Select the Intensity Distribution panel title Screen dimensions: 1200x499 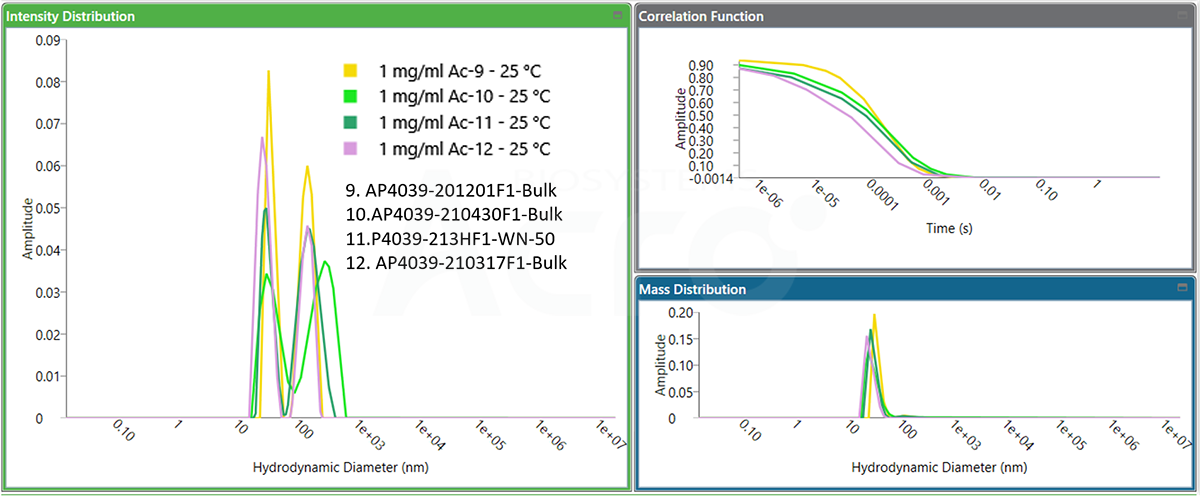pos(71,17)
